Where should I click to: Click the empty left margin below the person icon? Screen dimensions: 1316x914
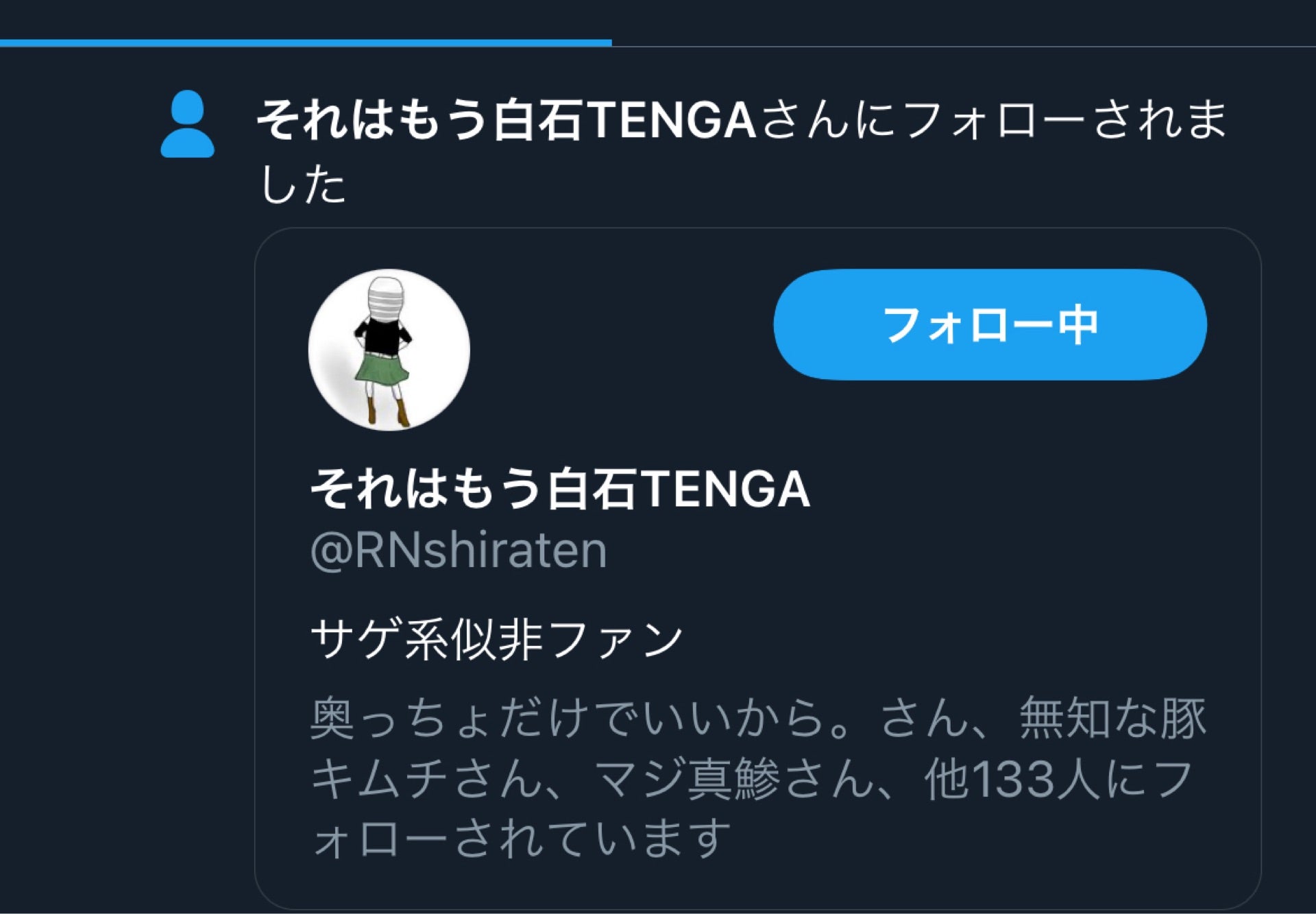(123, 480)
